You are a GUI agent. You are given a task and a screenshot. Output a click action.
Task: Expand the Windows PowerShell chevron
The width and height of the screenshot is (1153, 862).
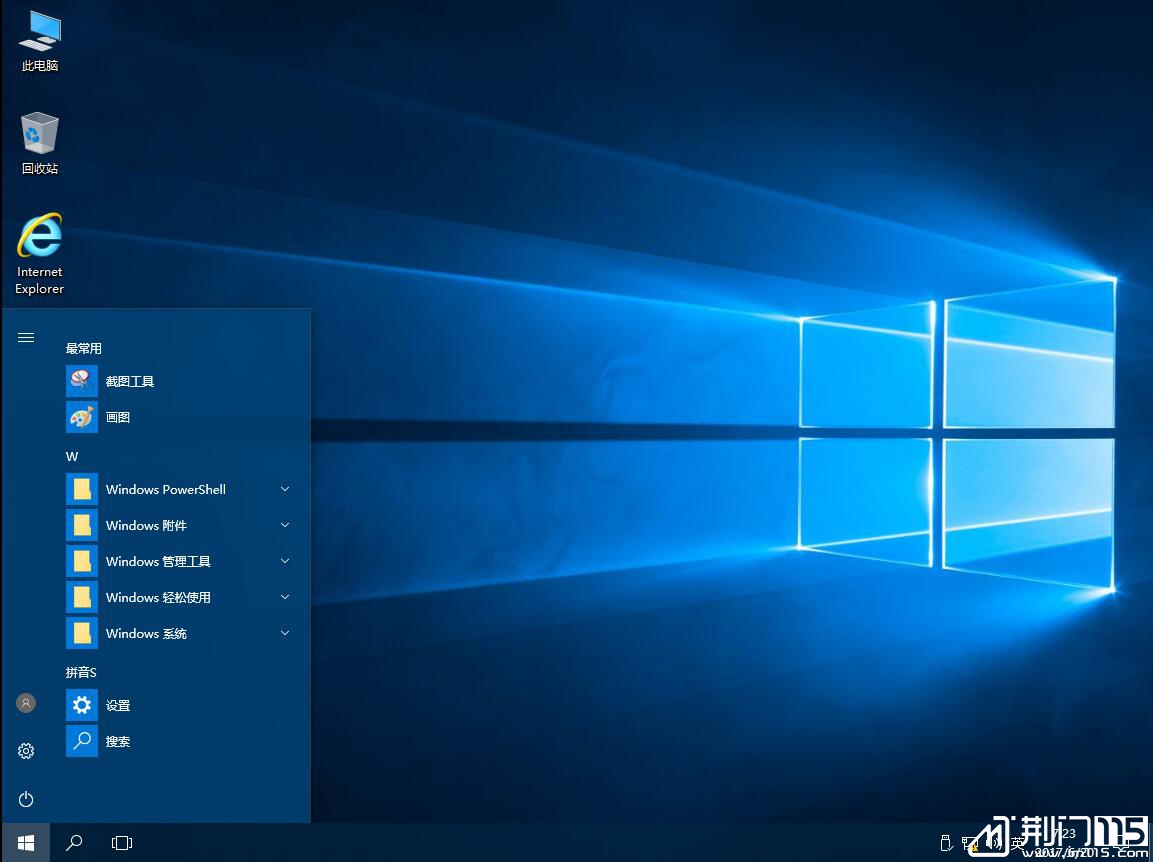tap(285, 489)
